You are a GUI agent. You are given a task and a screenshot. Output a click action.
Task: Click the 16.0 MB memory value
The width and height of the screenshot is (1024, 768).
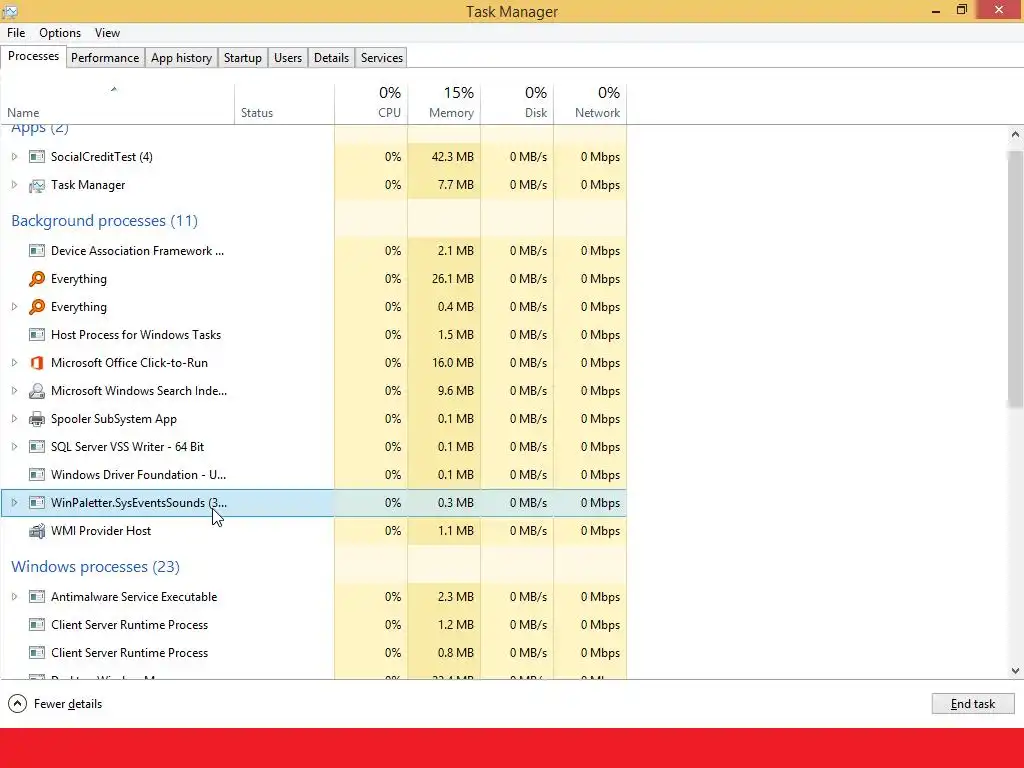[x=453, y=363]
